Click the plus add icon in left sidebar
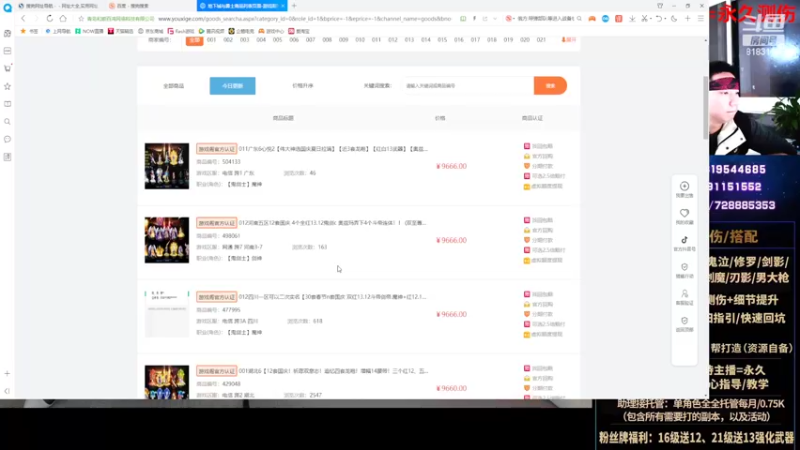The width and height of the screenshot is (800, 450). point(7,373)
